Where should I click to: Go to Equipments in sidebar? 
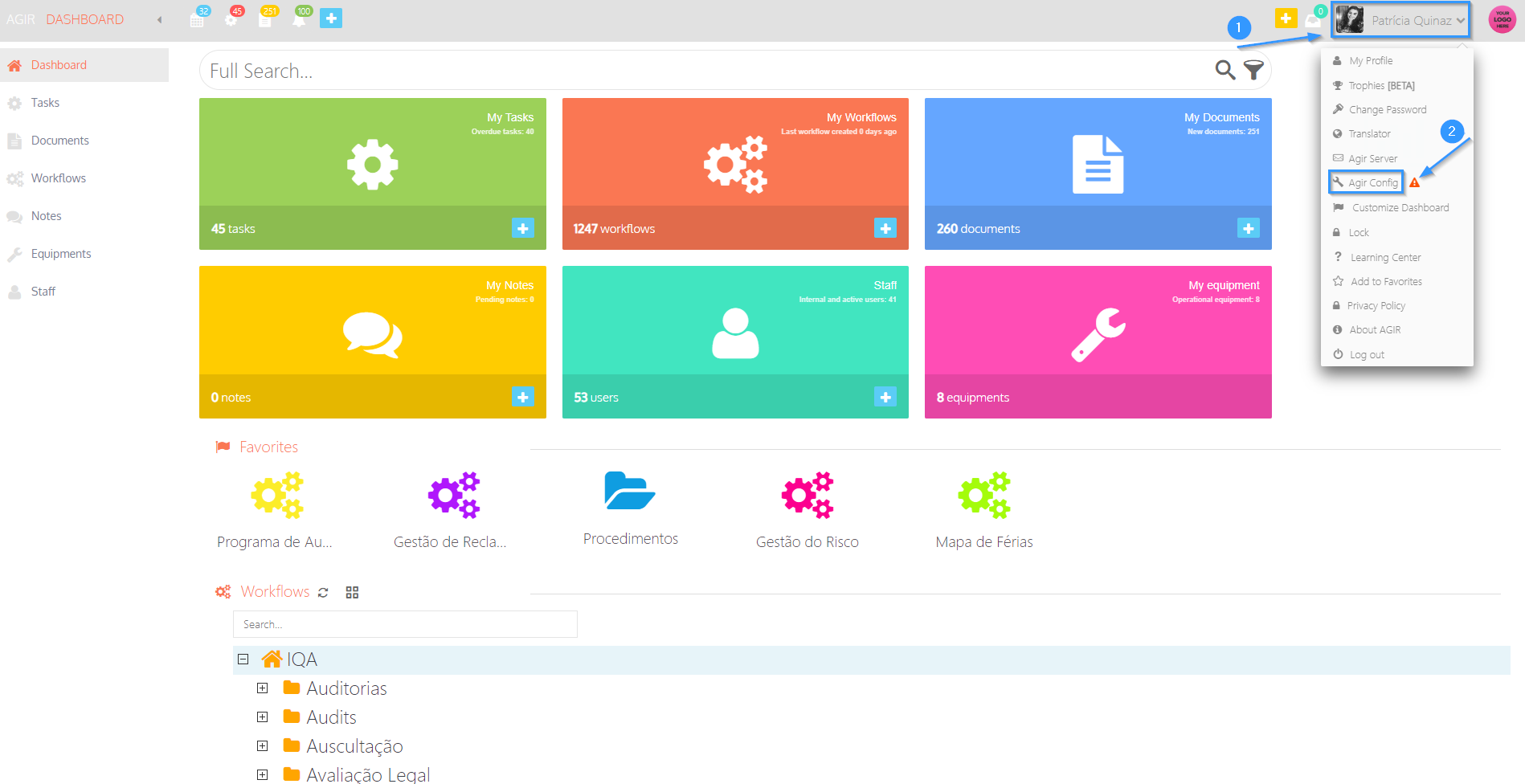(x=84, y=254)
